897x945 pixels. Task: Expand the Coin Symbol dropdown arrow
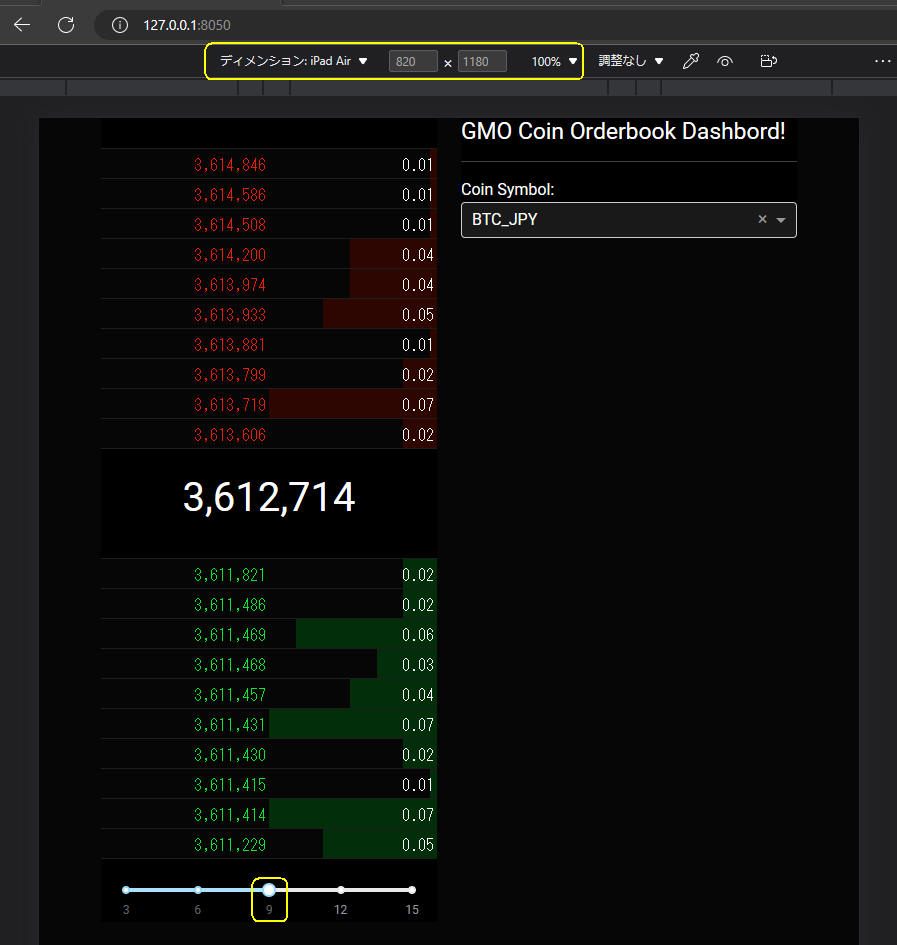coord(781,220)
